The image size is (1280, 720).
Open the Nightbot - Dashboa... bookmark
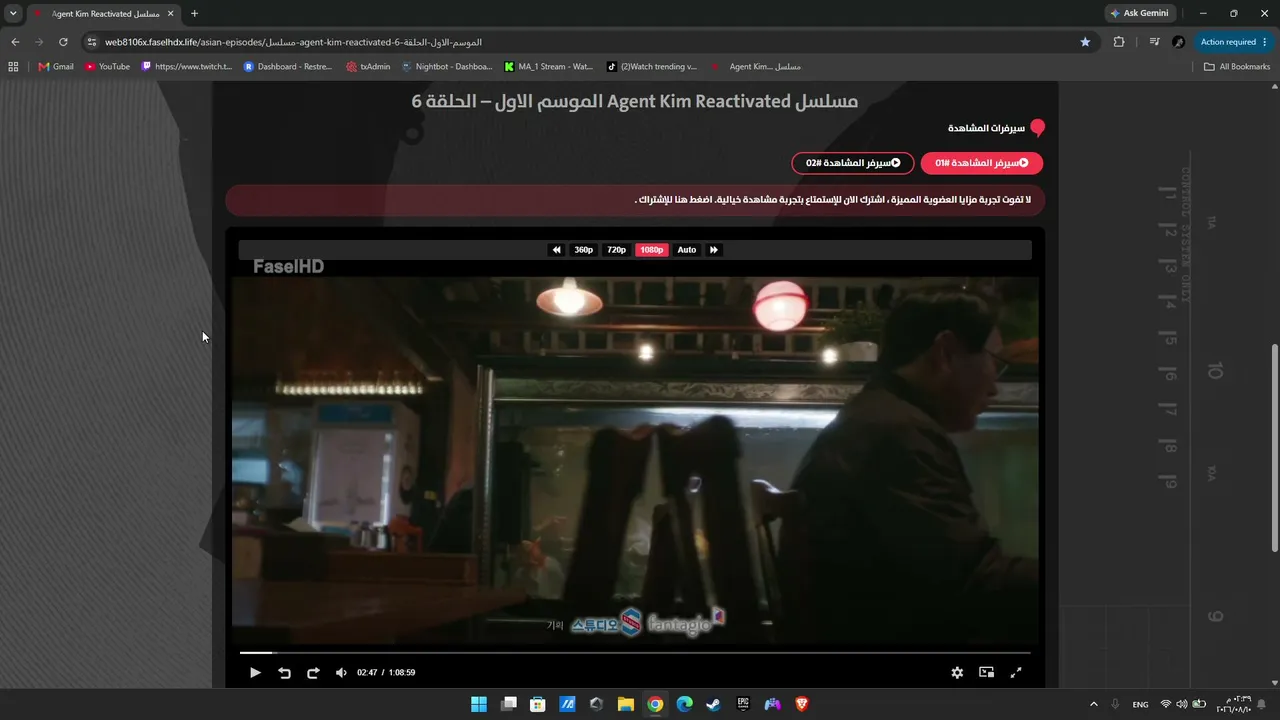(447, 67)
